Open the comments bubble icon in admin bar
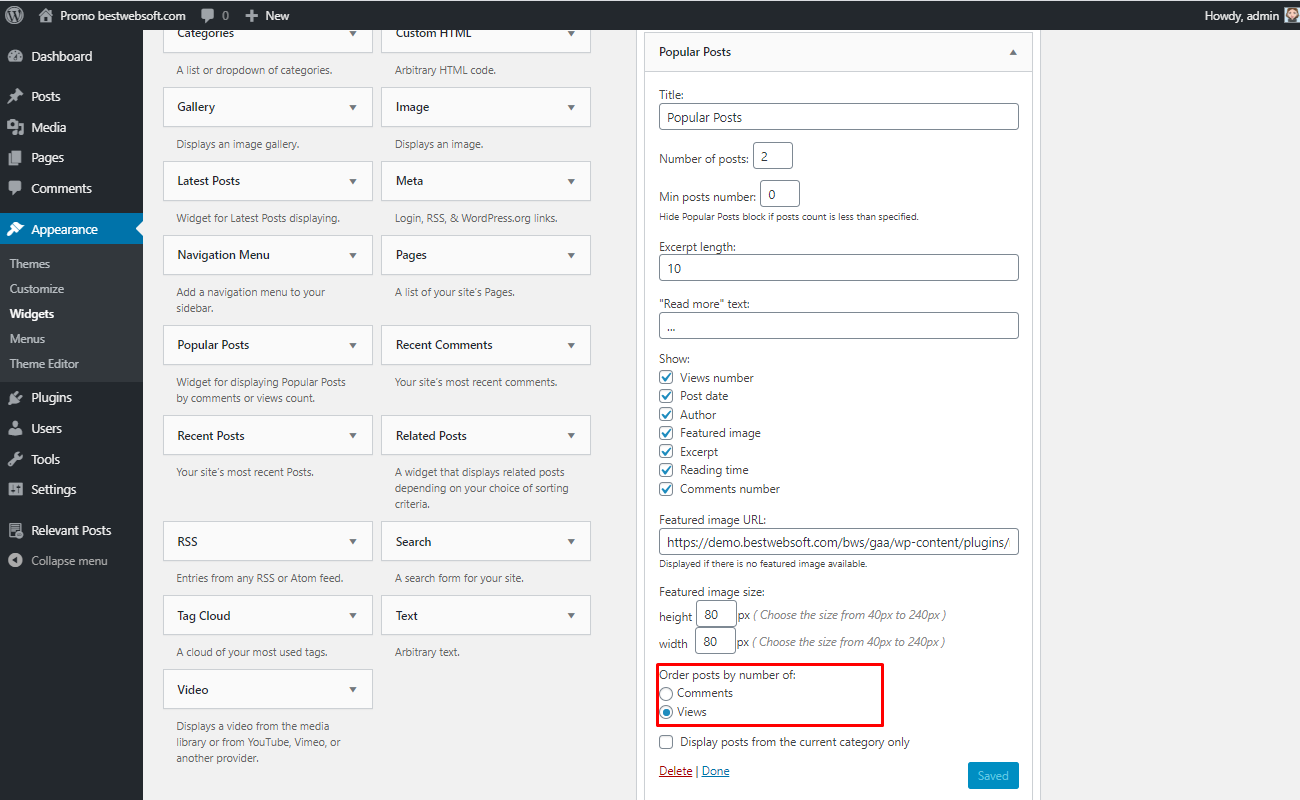Screen dimensions: 1300x800 click(207, 16)
